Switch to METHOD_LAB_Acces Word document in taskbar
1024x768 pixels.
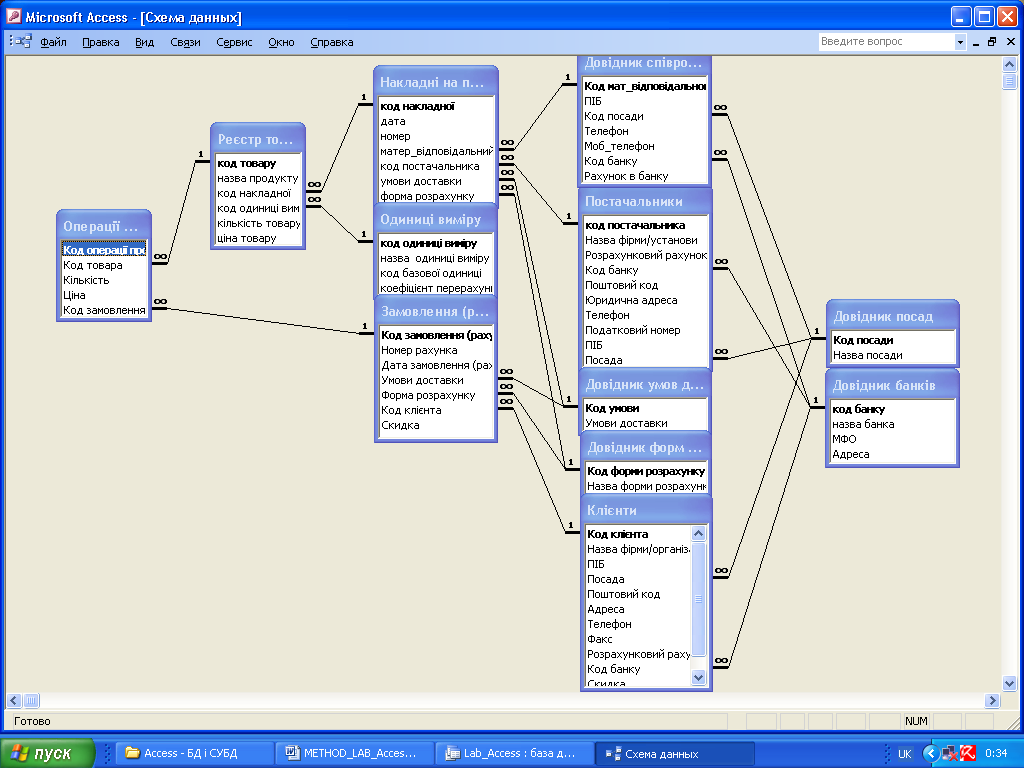pyautogui.click(x=355, y=754)
